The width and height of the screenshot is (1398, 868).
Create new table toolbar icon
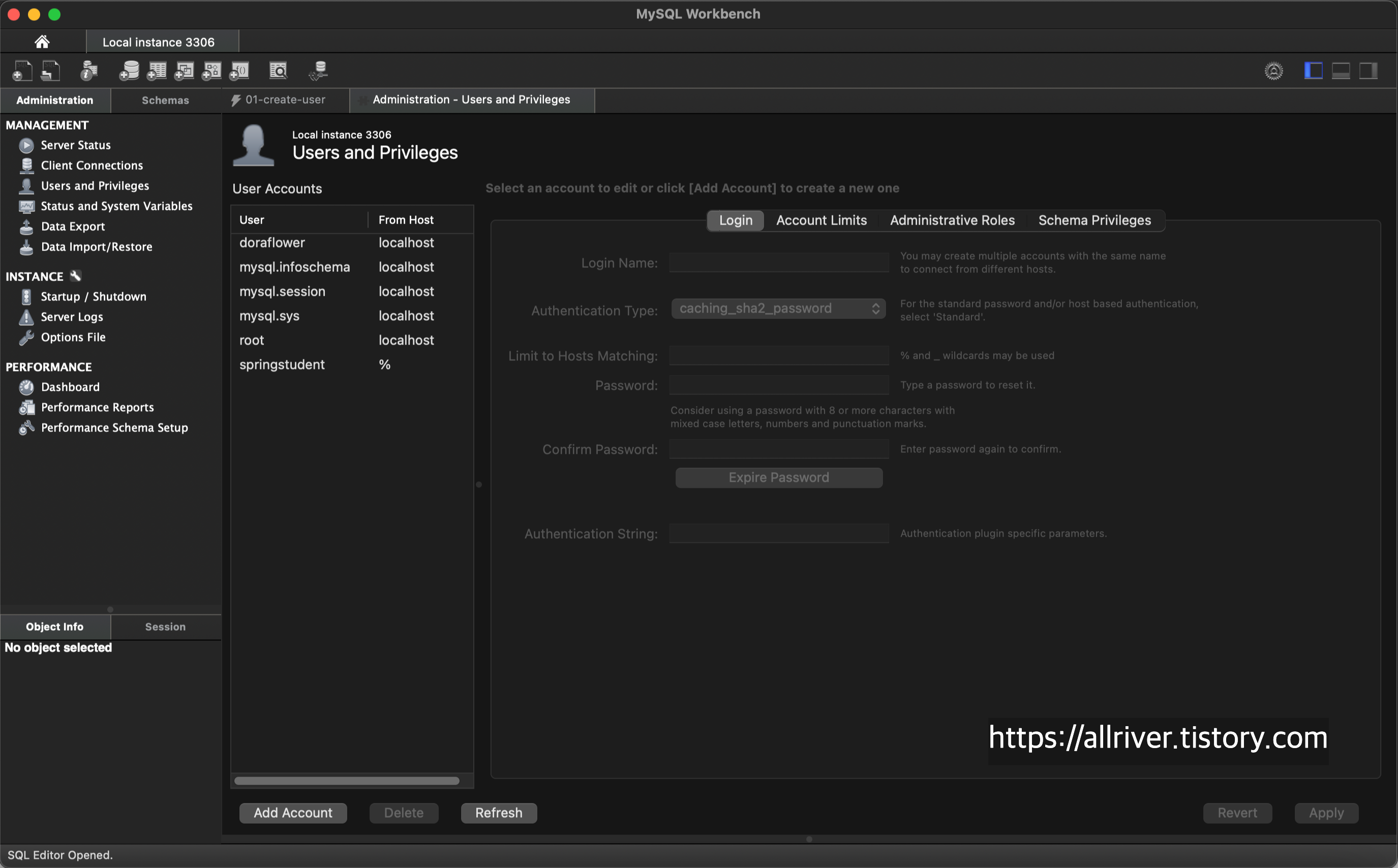coord(156,71)
